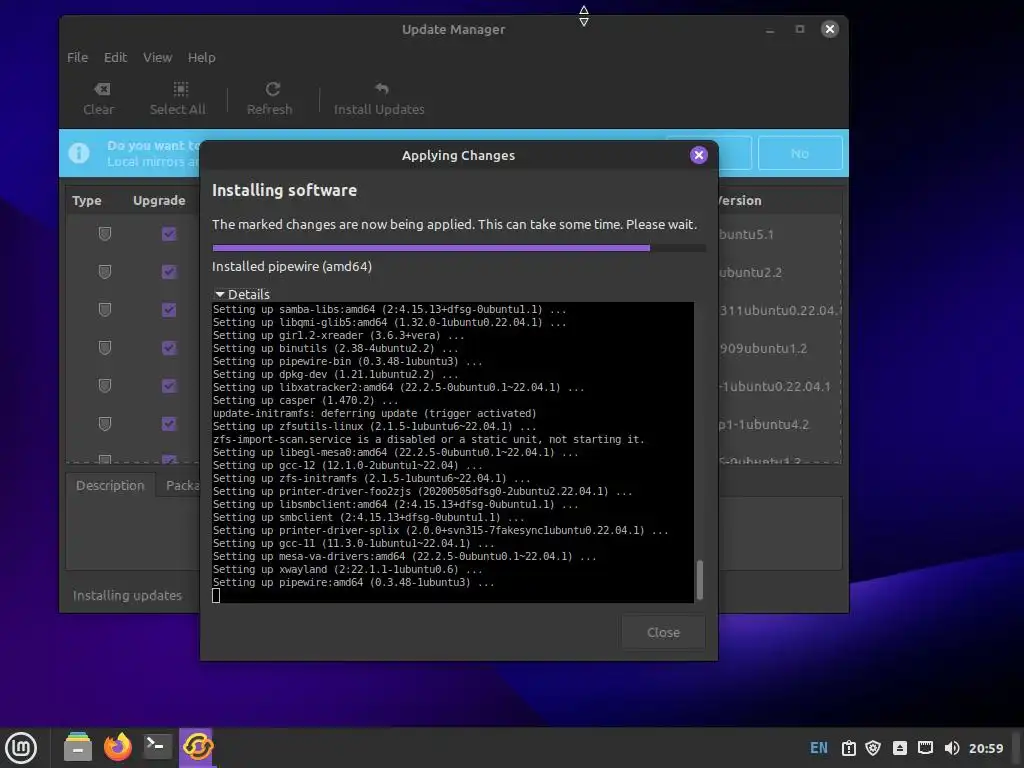Click 'Installing updates' status bar text

click(127, 596)
